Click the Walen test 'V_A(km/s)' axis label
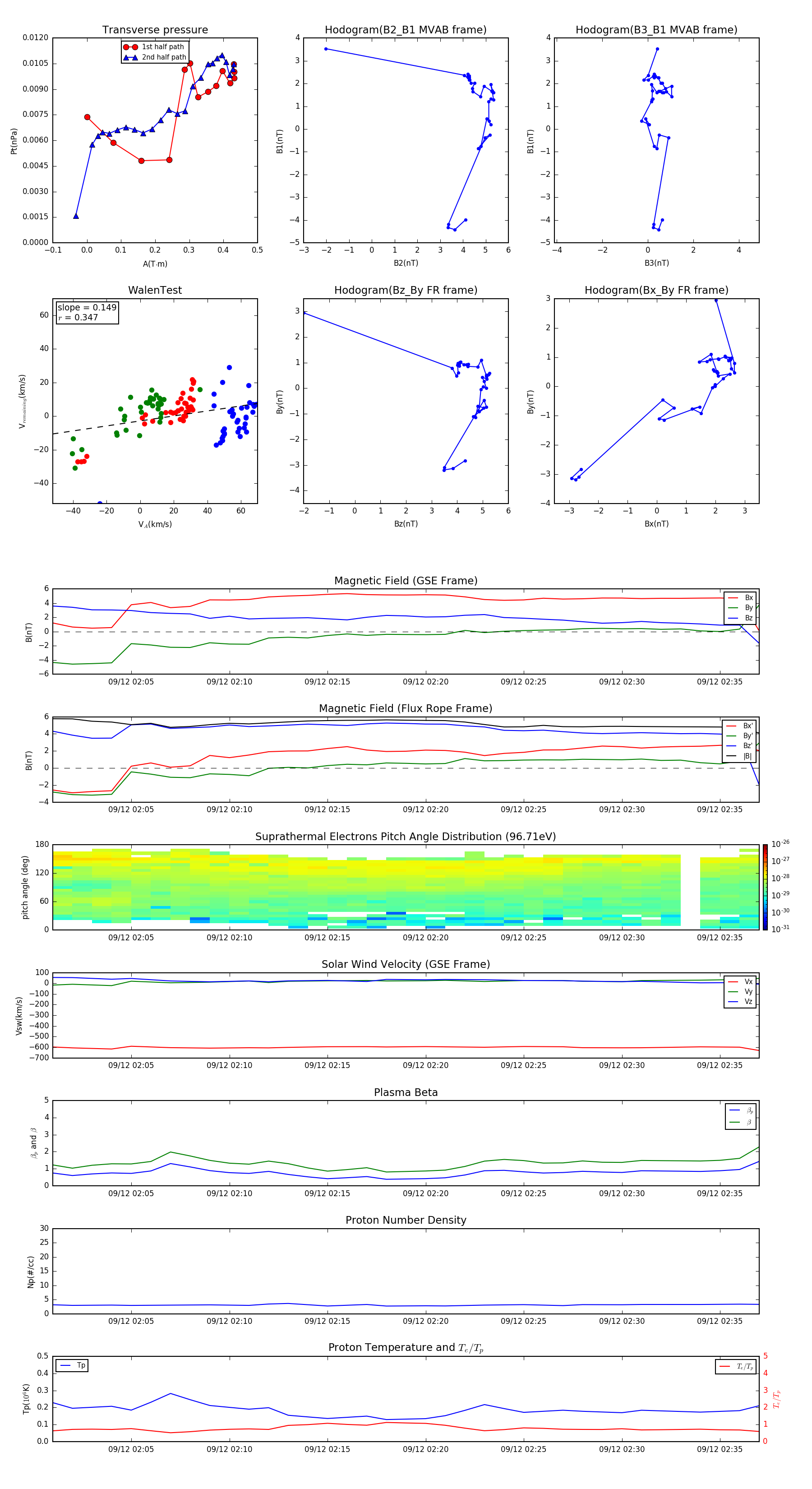Image resolution: width=812 pixels, height=1489 pixels. tap(155, 524)
